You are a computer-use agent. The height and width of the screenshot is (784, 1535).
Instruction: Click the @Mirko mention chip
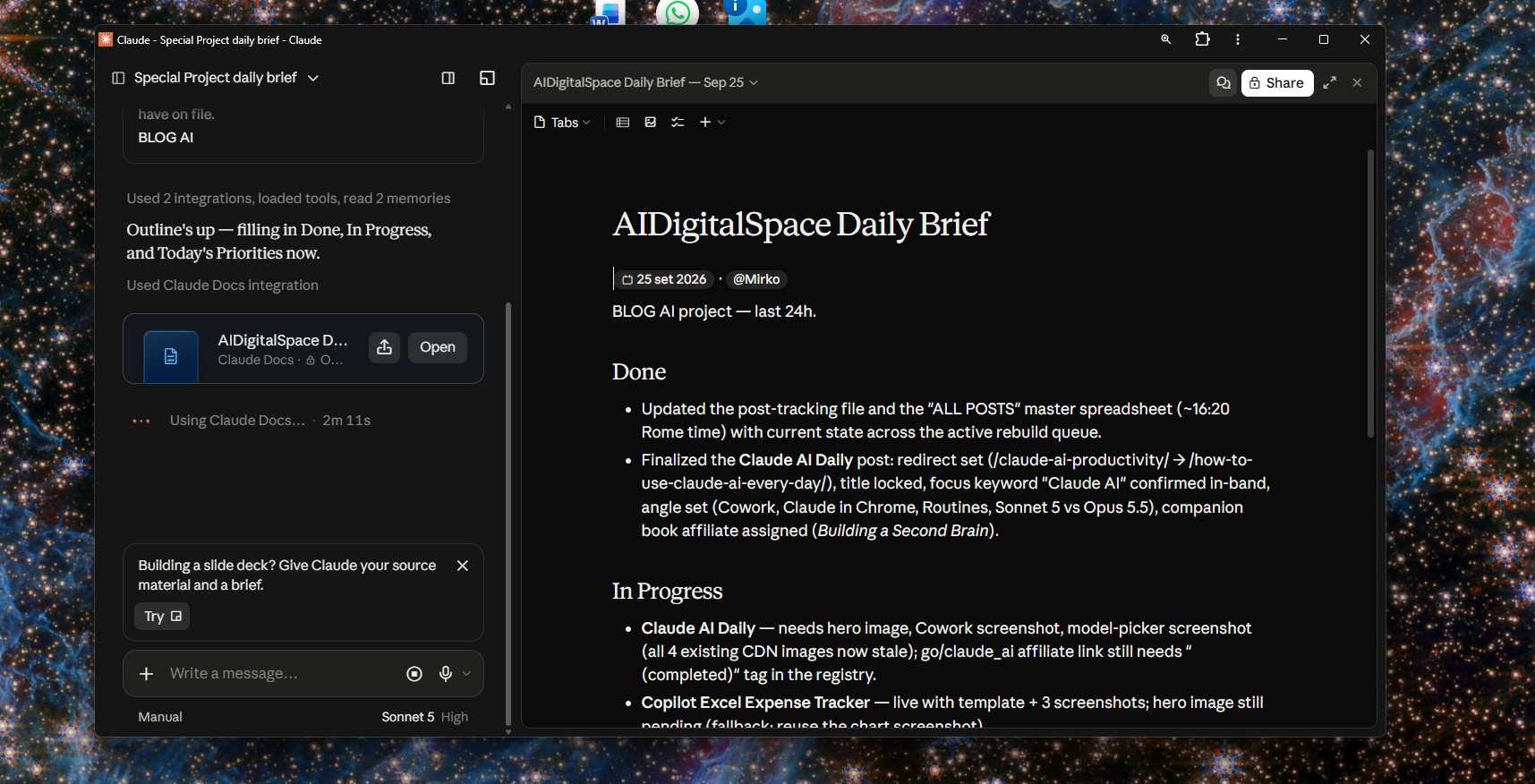pos(756,279)
